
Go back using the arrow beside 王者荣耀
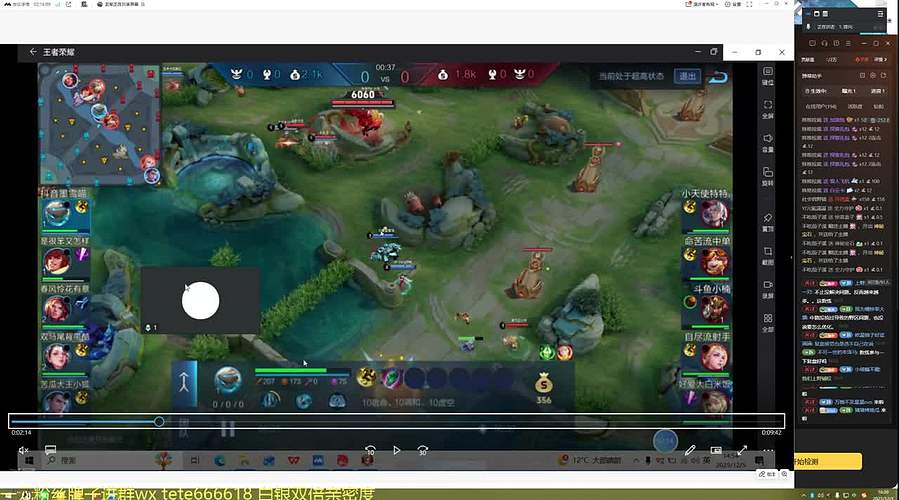(33, 52)
